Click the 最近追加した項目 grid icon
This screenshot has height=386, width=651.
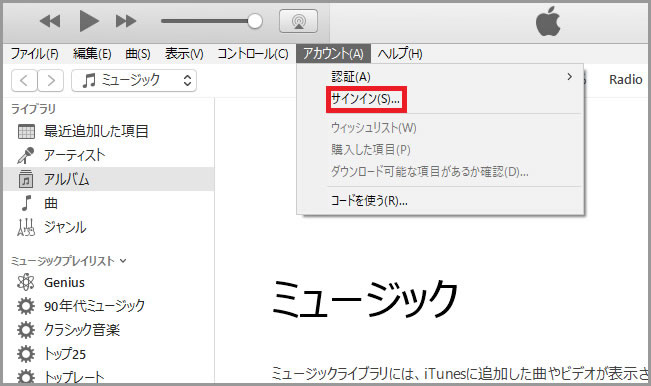tap(26, 132)
